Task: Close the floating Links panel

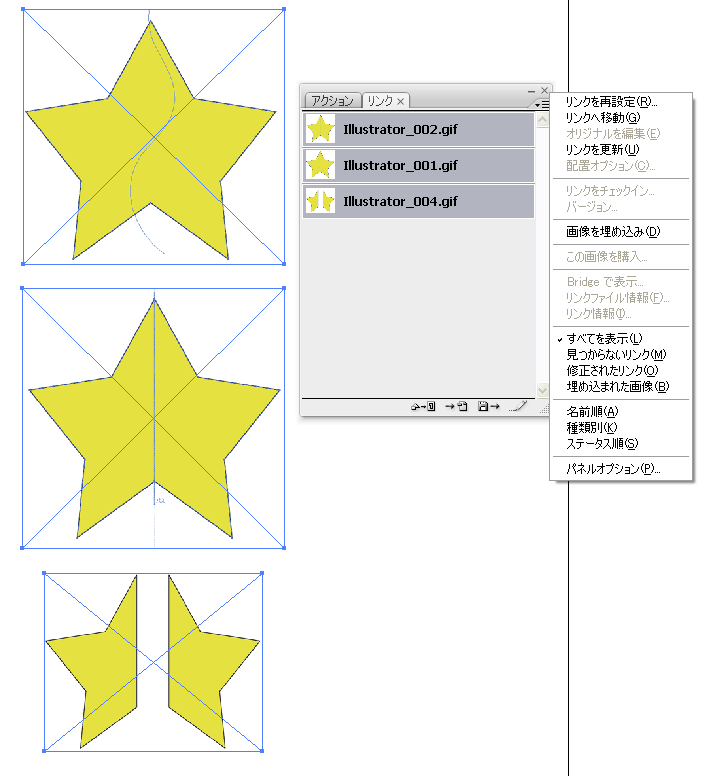Action: click(x=544, y=91)
